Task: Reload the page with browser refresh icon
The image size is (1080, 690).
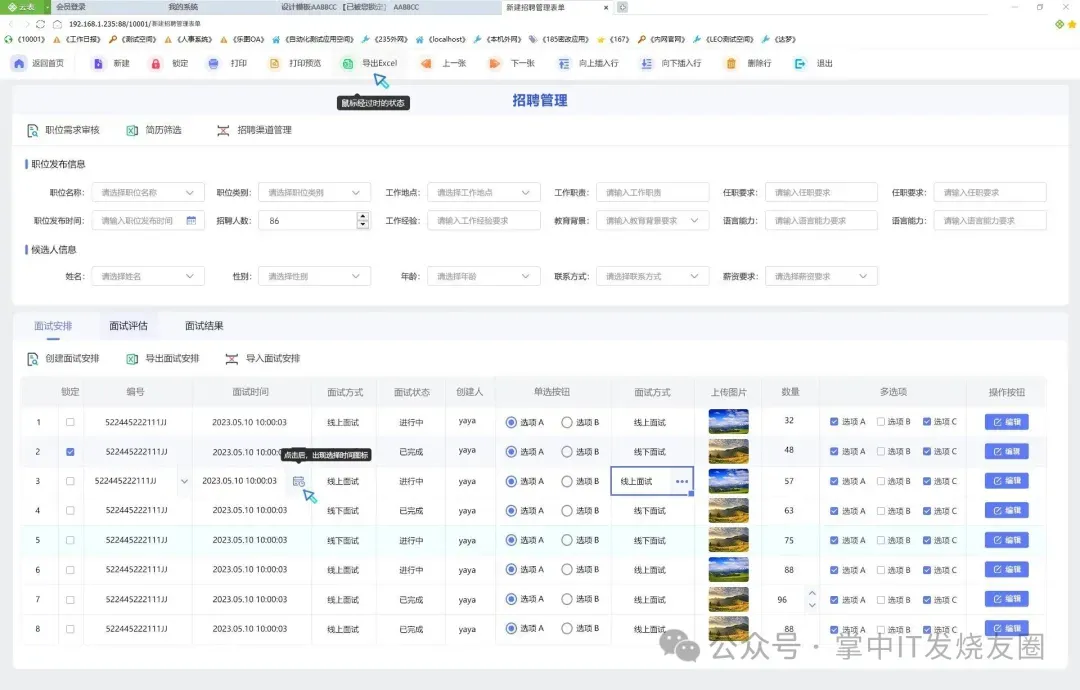Action: 41,24
